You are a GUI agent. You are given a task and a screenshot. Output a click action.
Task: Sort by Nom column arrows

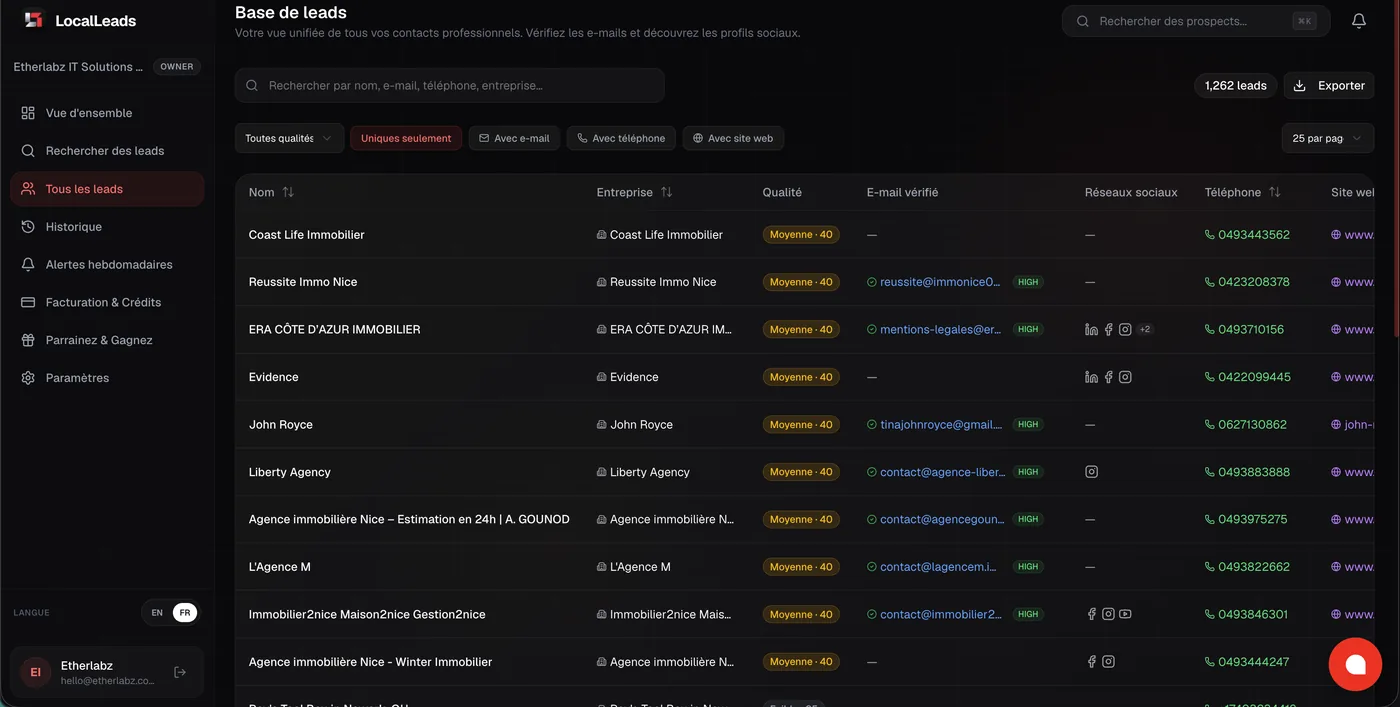click(x=288, y=192)
